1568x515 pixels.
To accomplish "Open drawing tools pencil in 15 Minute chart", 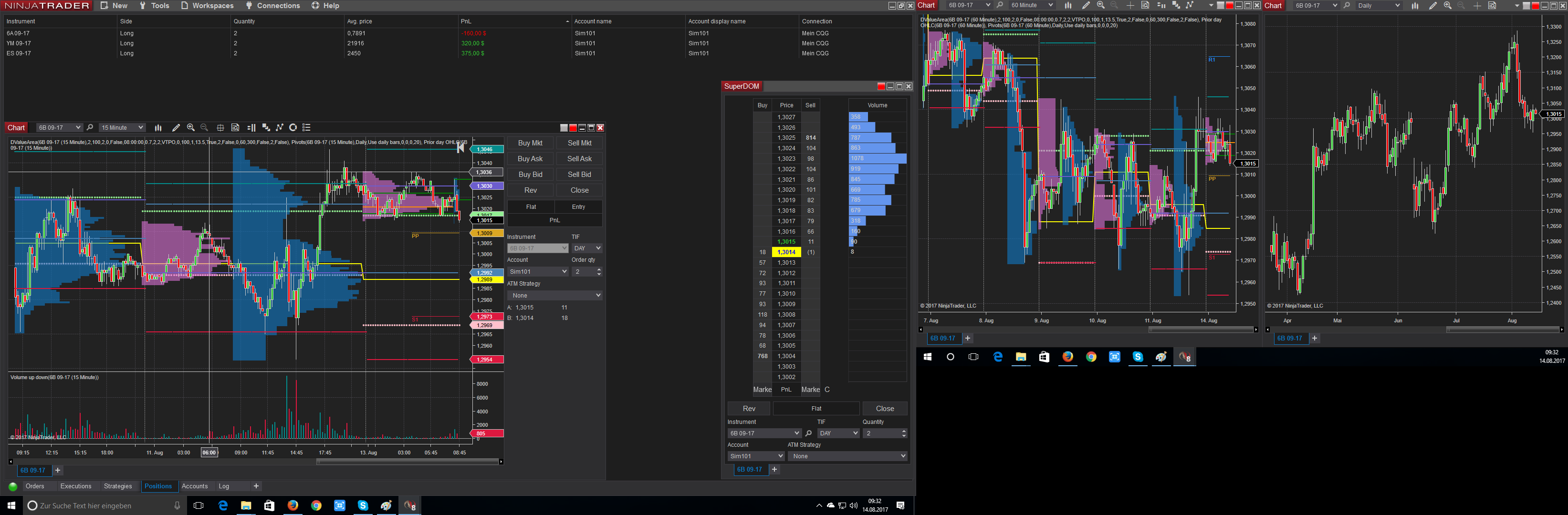I will (x=176, y=128).
